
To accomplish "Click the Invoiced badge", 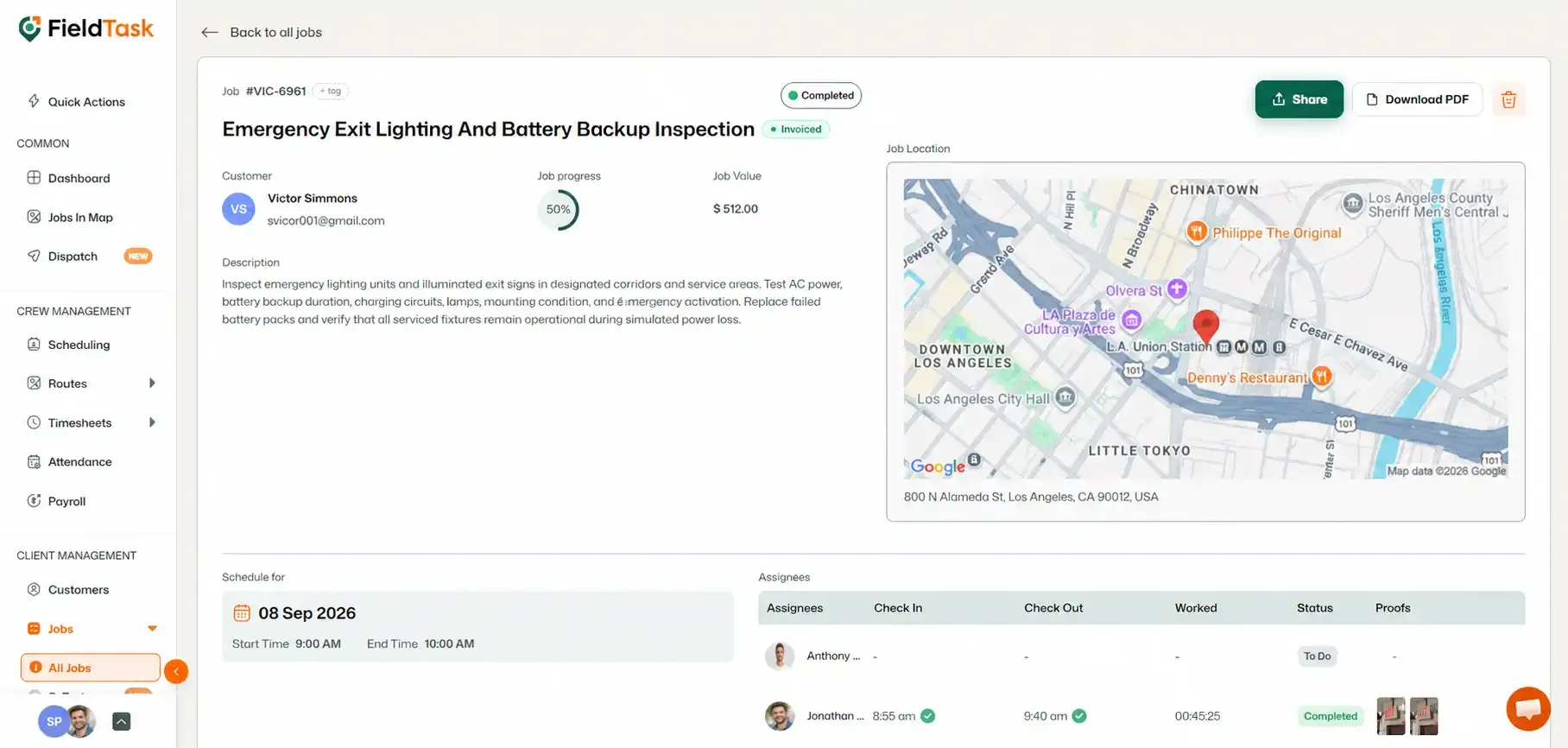I will click(796, 129).
